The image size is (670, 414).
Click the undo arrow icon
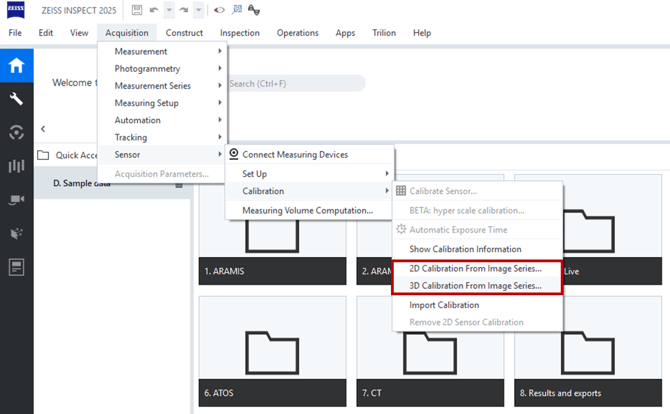[x=153, y=10]
